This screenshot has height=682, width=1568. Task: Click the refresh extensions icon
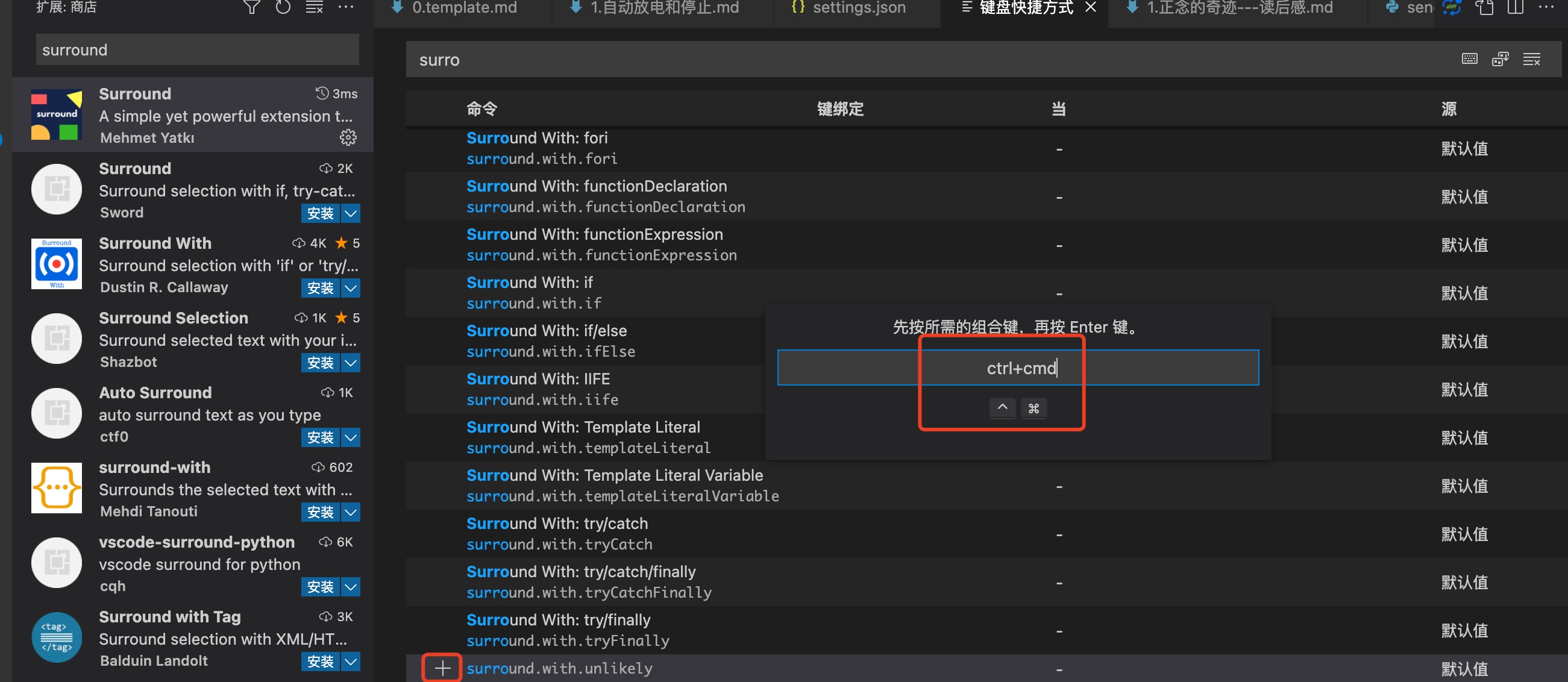pyautogui.click(x=283, y=7)
